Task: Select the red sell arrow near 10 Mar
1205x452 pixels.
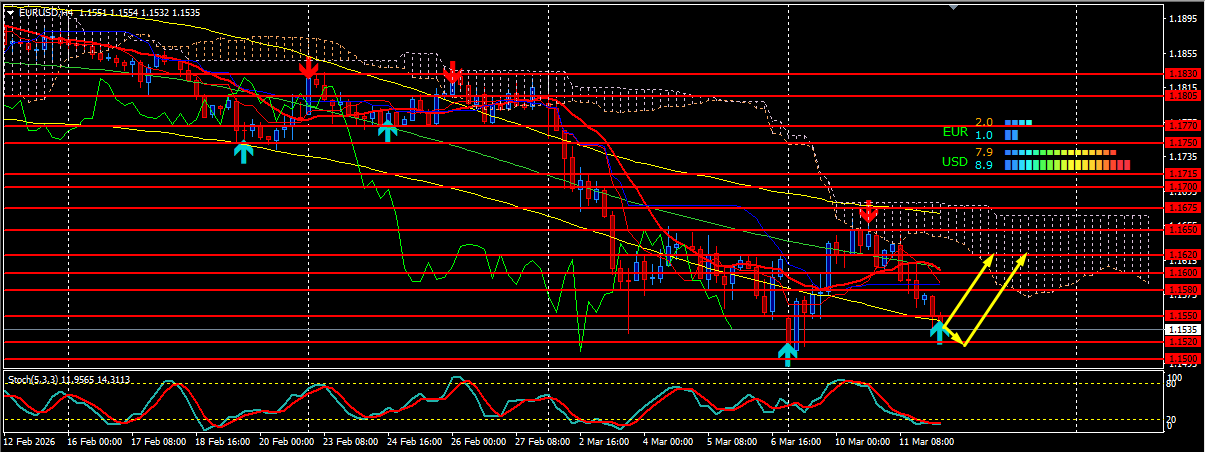Action: (868, 212)
